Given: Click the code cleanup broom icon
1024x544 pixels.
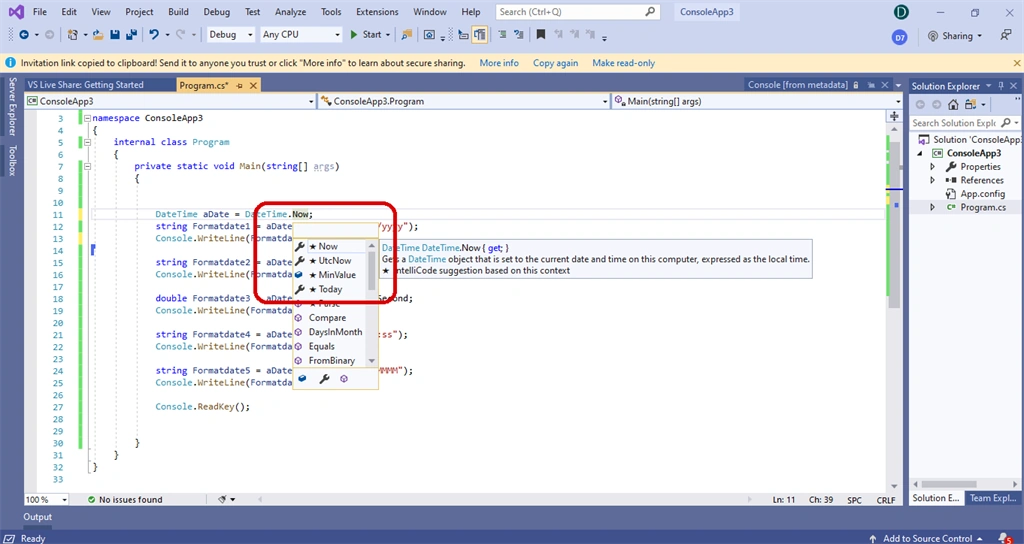Looking at the screenshot, I should pos(222,500).
